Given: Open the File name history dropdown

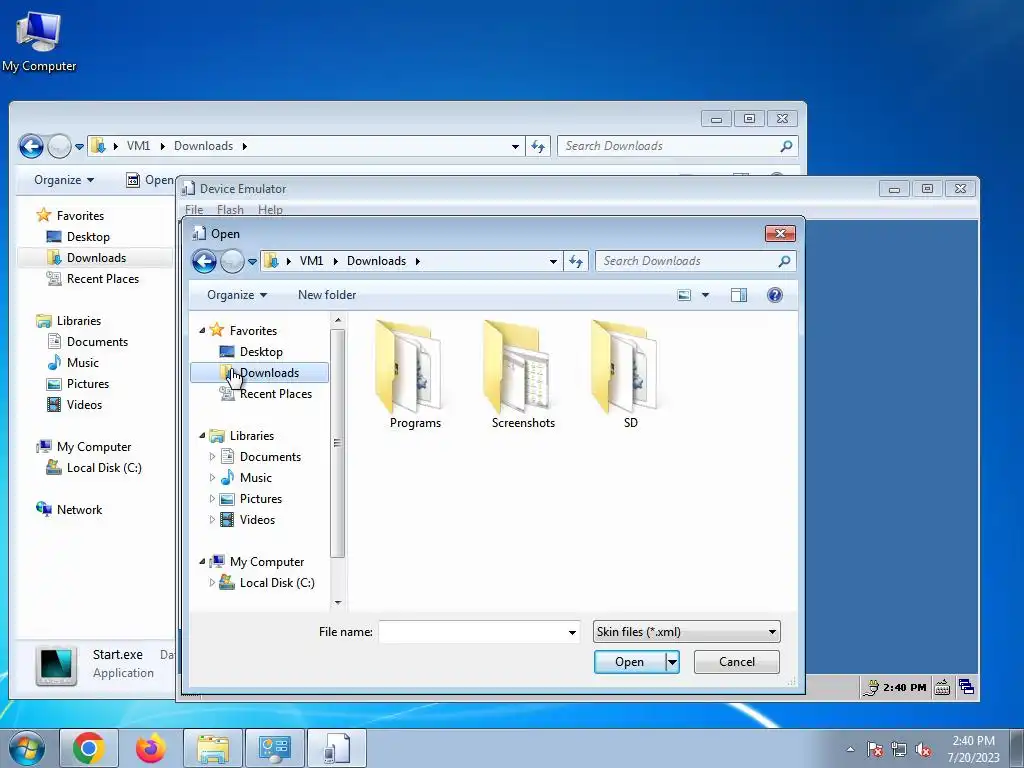Looking at the screenshot, I should [572, 632].
